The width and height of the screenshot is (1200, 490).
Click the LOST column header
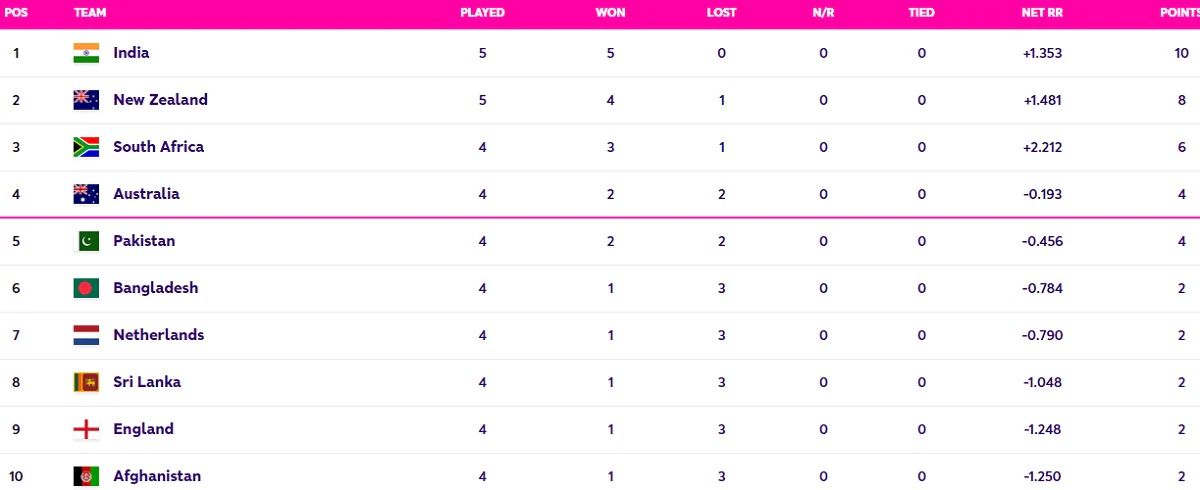721,13
